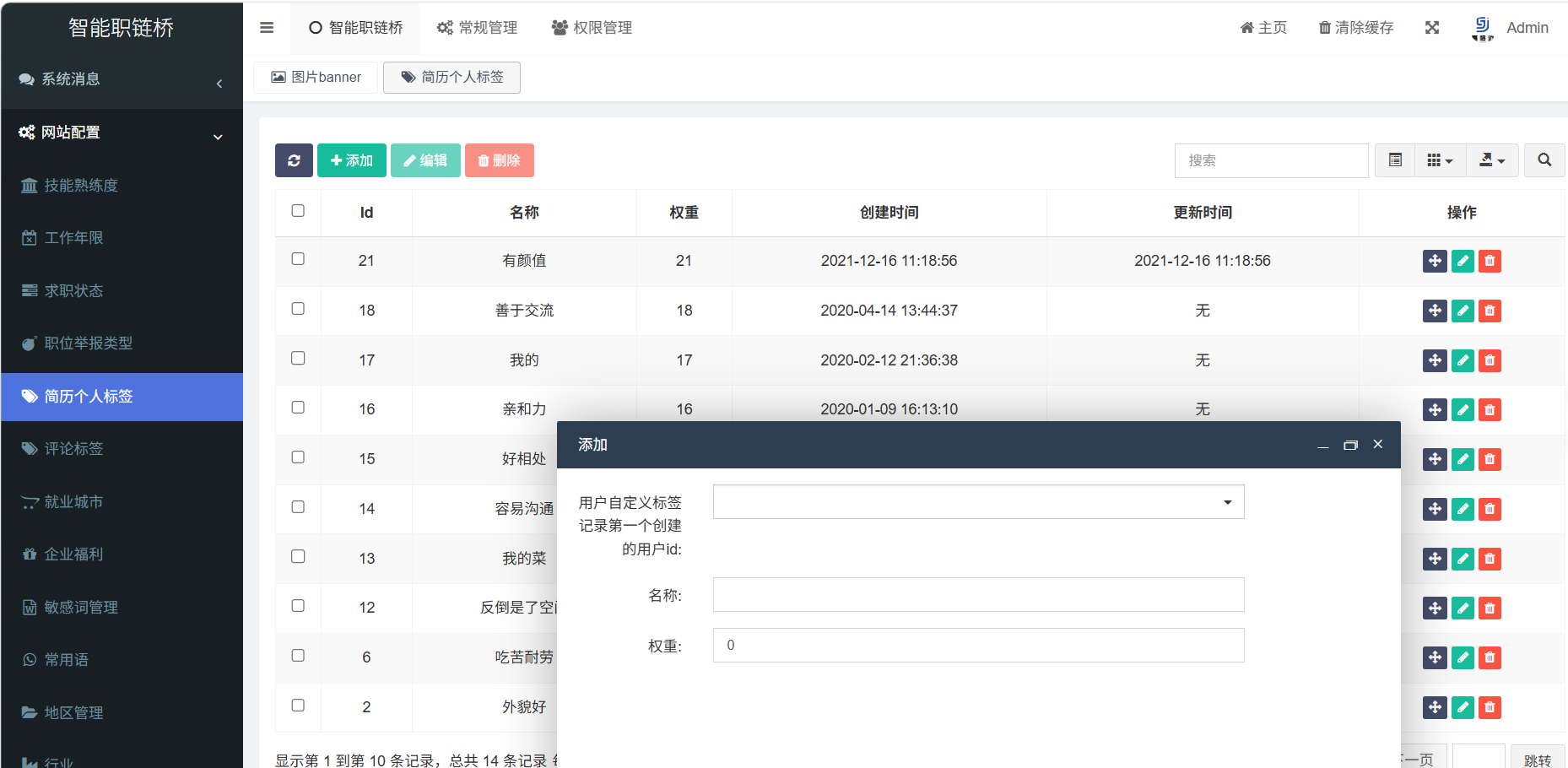
Task: Toggle the sidebar hamburger menu icon
Action: [x=267, y=28]
